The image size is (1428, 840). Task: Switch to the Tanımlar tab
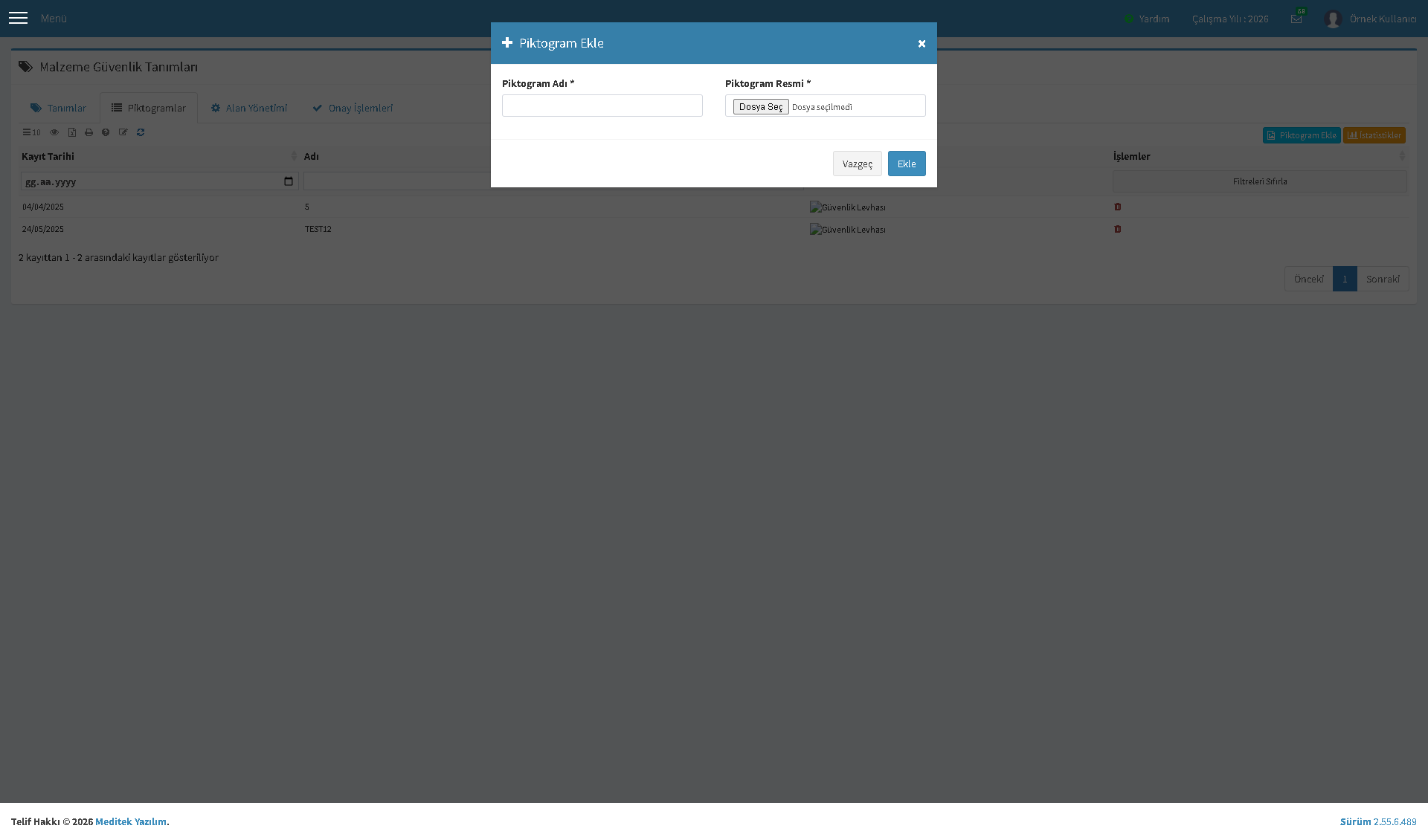click(59, 108)
